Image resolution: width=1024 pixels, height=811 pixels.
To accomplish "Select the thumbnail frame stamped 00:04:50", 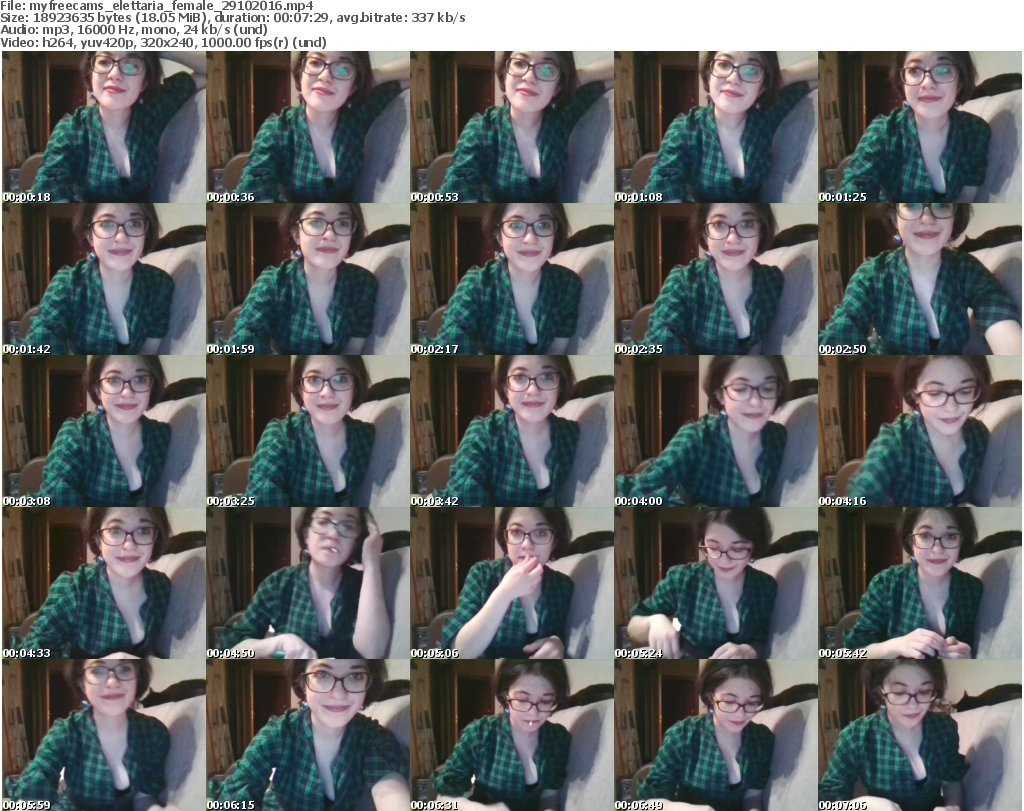I will 308,583.
